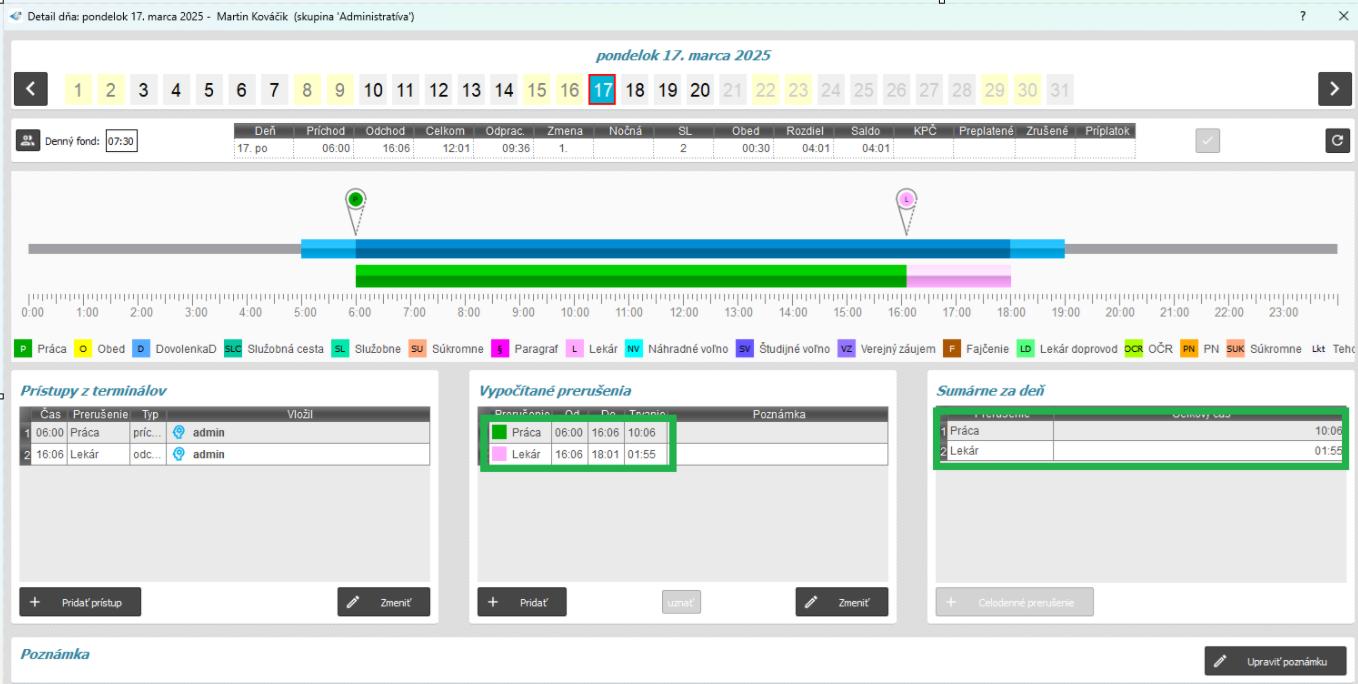This screenshot has height=684, width=1358.
Task: Select day 18 in the calendar strip
Action: pos(634,91)
